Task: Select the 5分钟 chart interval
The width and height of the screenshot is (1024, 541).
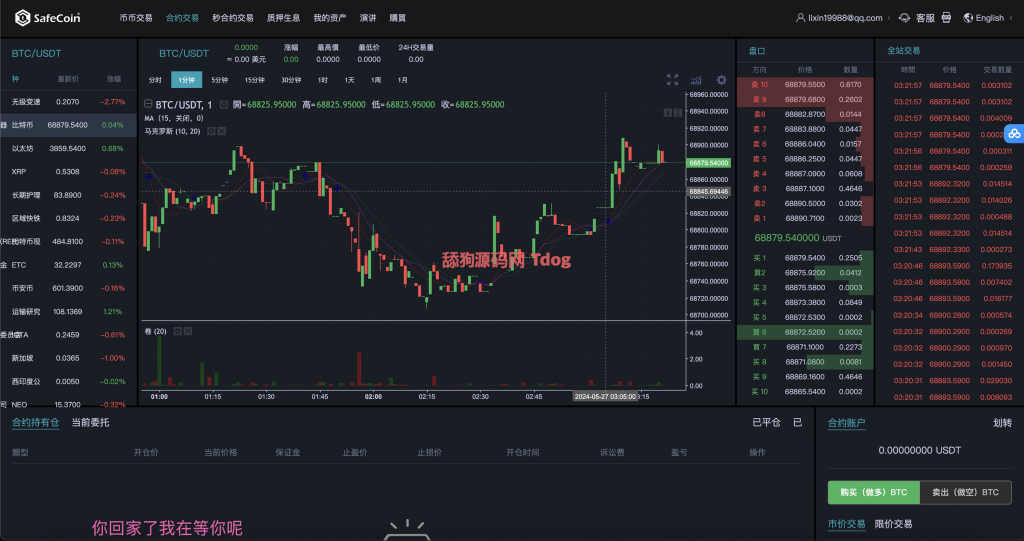Action: point(219,80)
